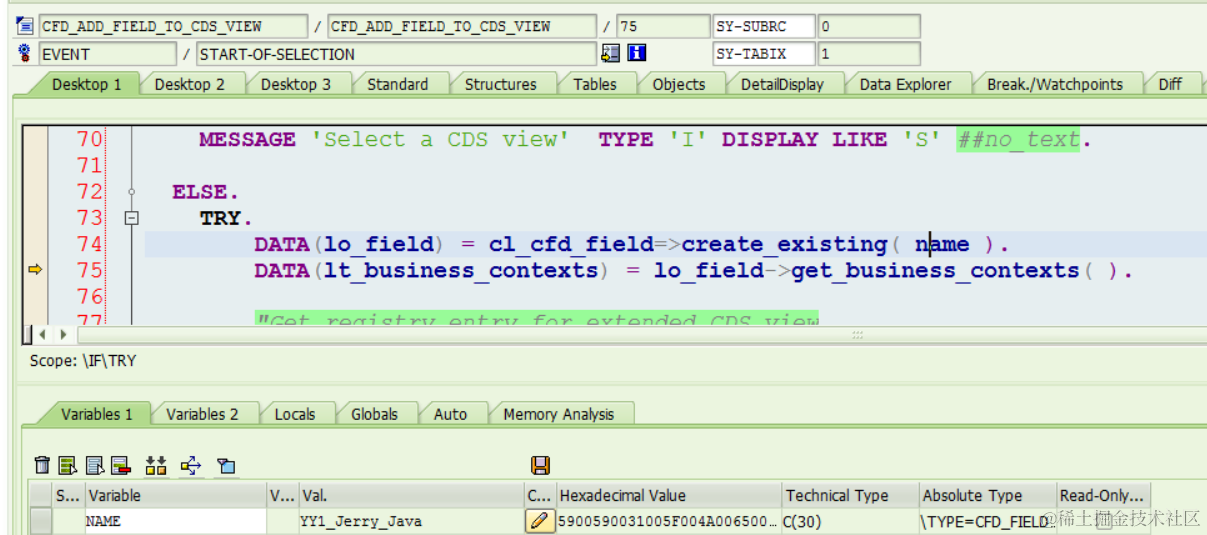Open the Break./Watchpoints tab
Screen dimensions: 1207x535
pyautogui.click(x=1054, y=85)
